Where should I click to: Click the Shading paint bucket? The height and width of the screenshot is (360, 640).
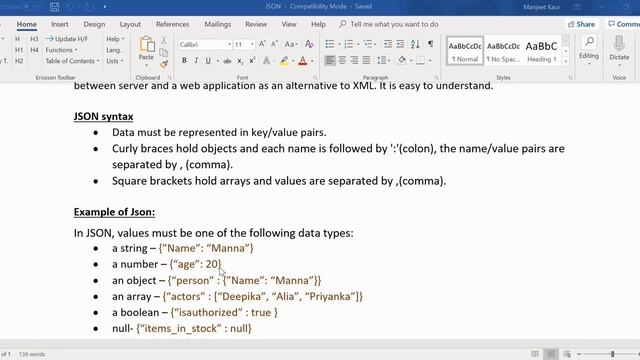pos(402,60)
